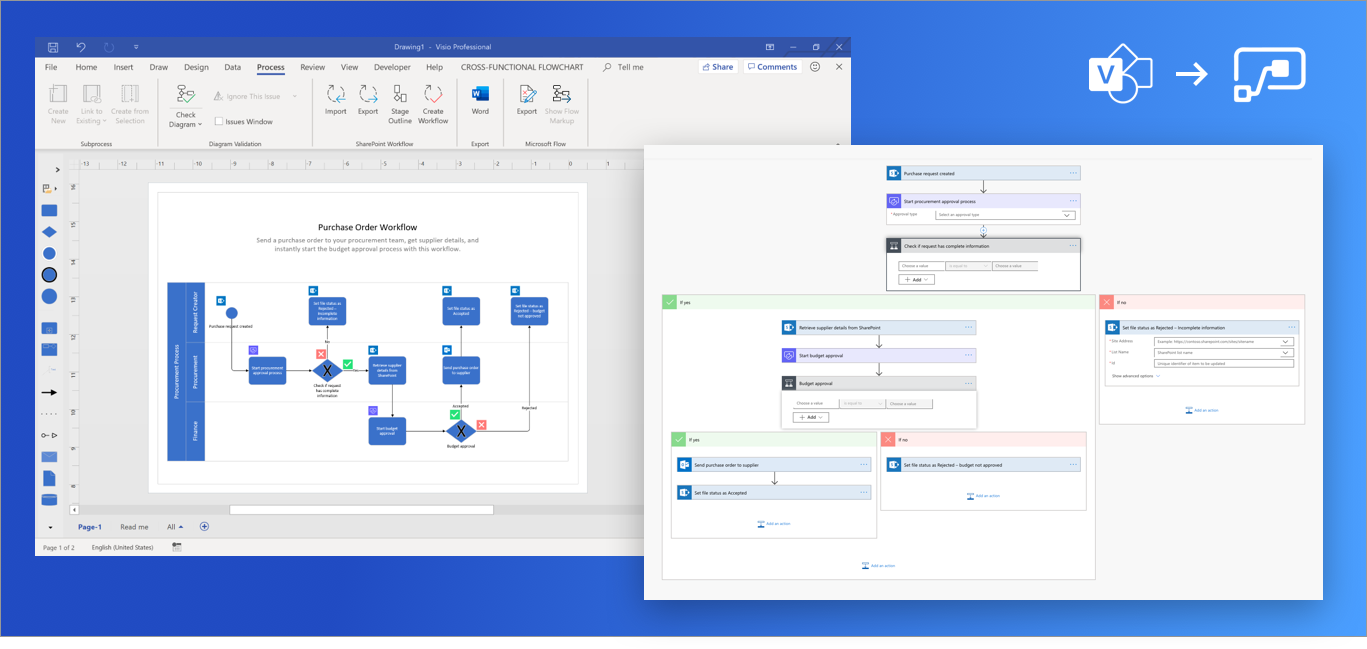Open the All pages dropdown near page tabs
Screen dimensions: 1367x649
(x=177, y=527)
